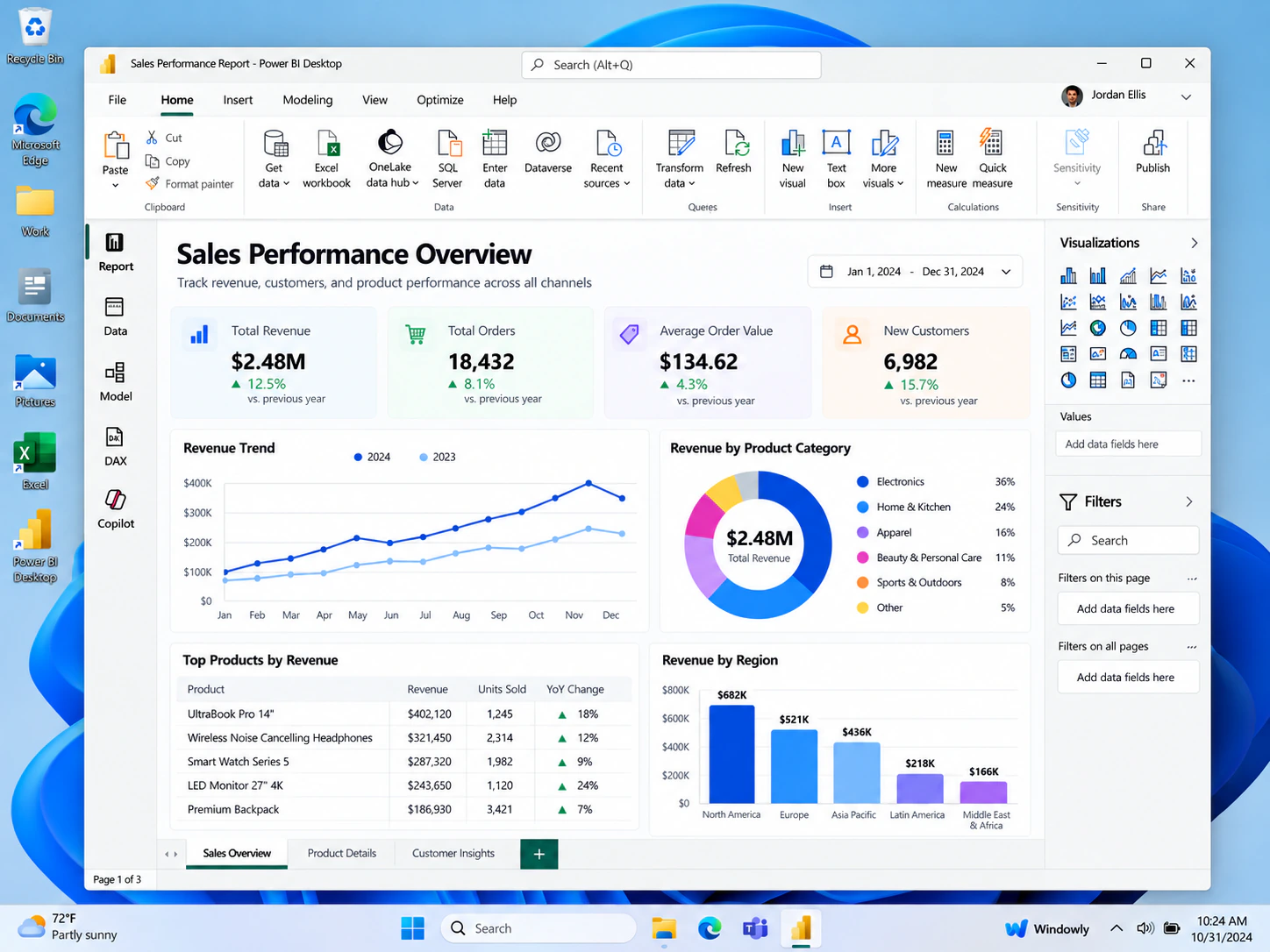Open Copilot from the sidebar
Screen dimensions: 1270x952
click(116, 510)
